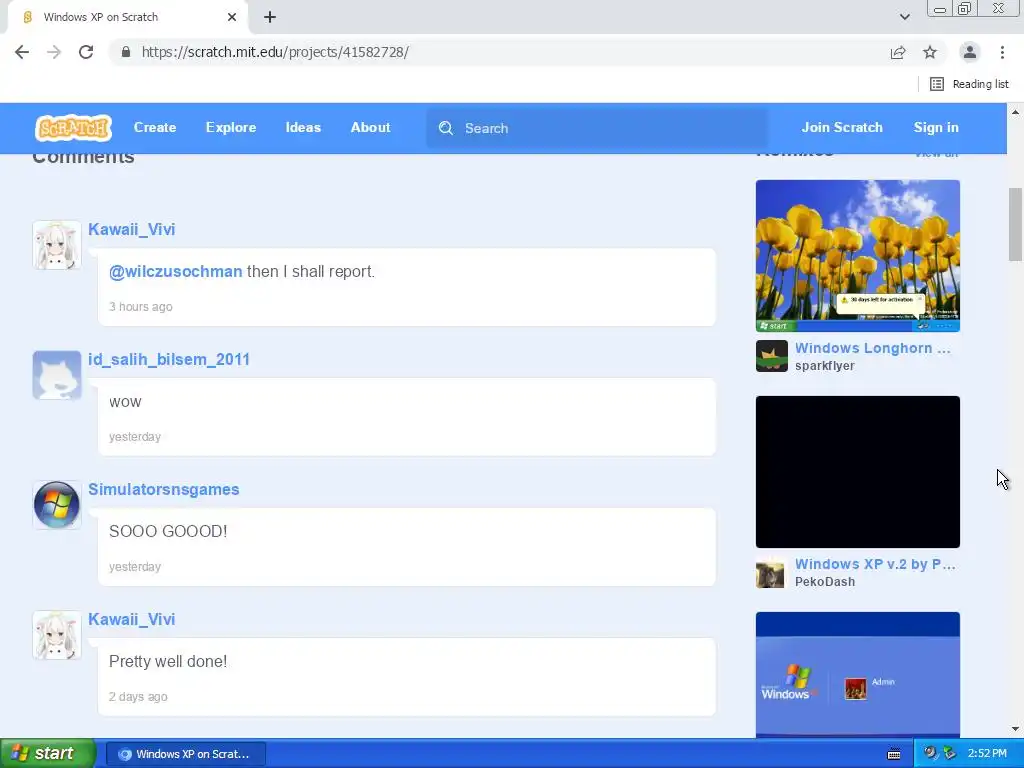This screenshot has width=1024, height=768.
Task: Open the Explore menu item
Action: coord(231,128)
